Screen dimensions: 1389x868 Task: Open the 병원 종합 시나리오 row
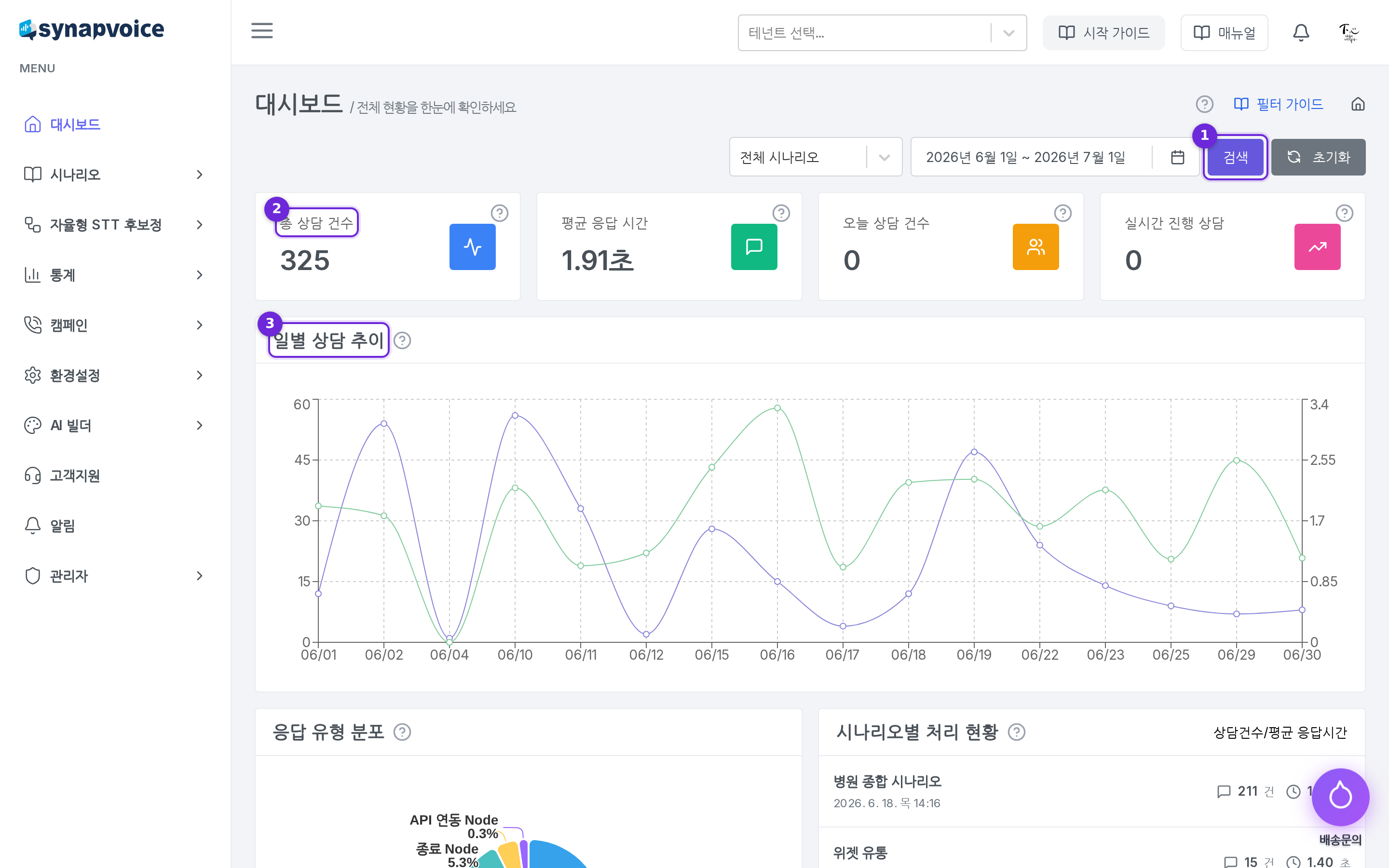[x=1091, y=791]
